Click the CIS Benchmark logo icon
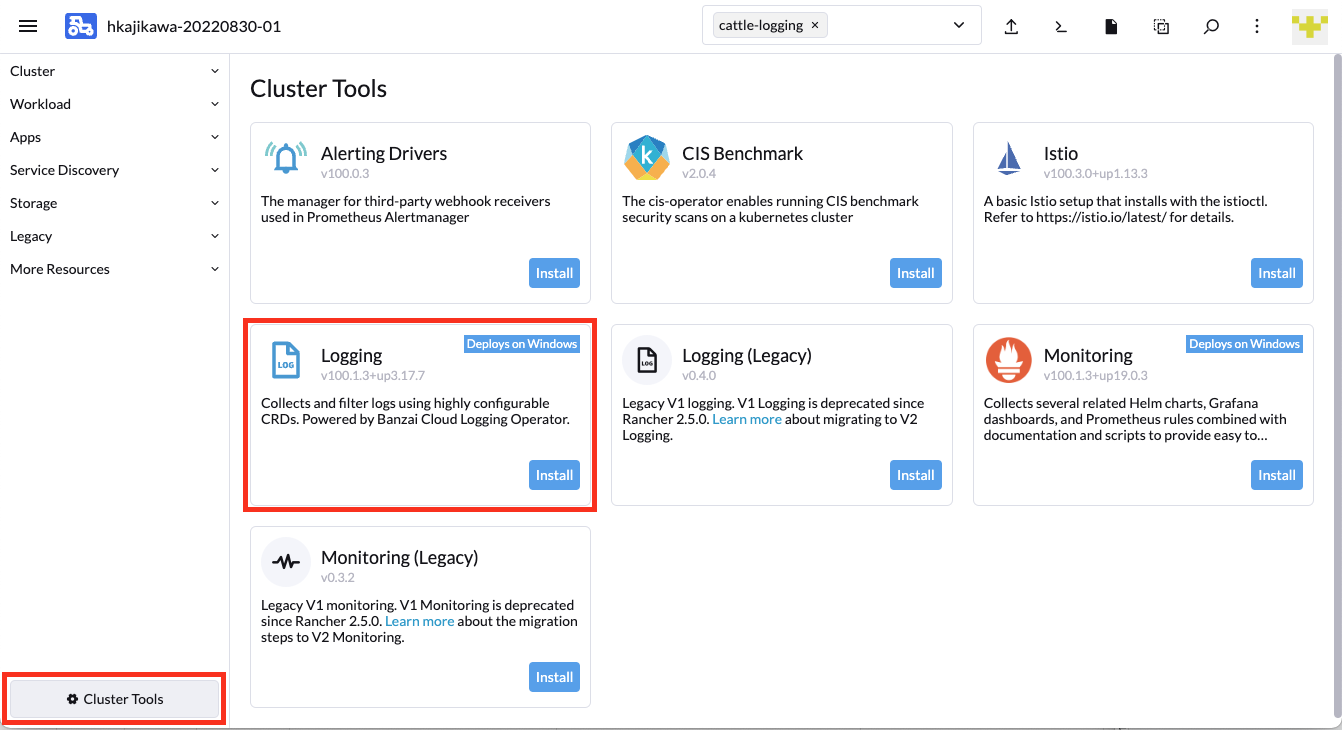This screenshot has width=1342, height=730. (x=647, y=158)
